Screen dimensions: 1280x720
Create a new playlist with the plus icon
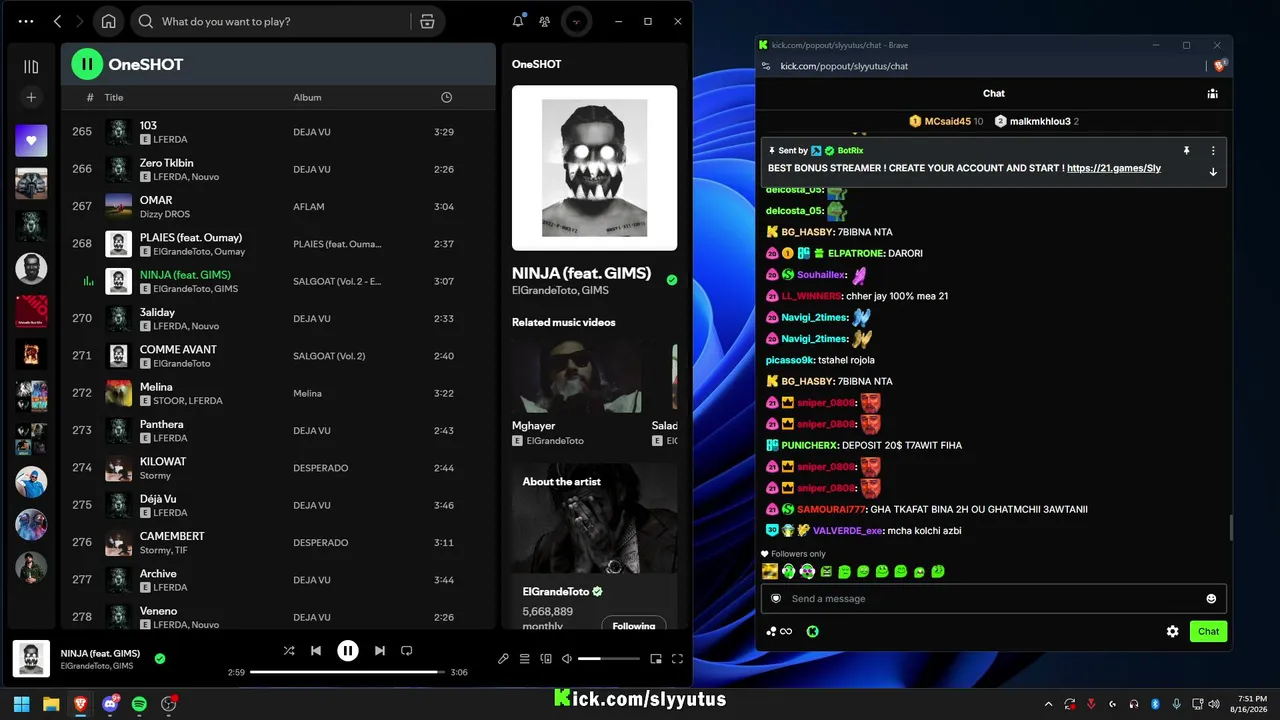pos(31,97)
